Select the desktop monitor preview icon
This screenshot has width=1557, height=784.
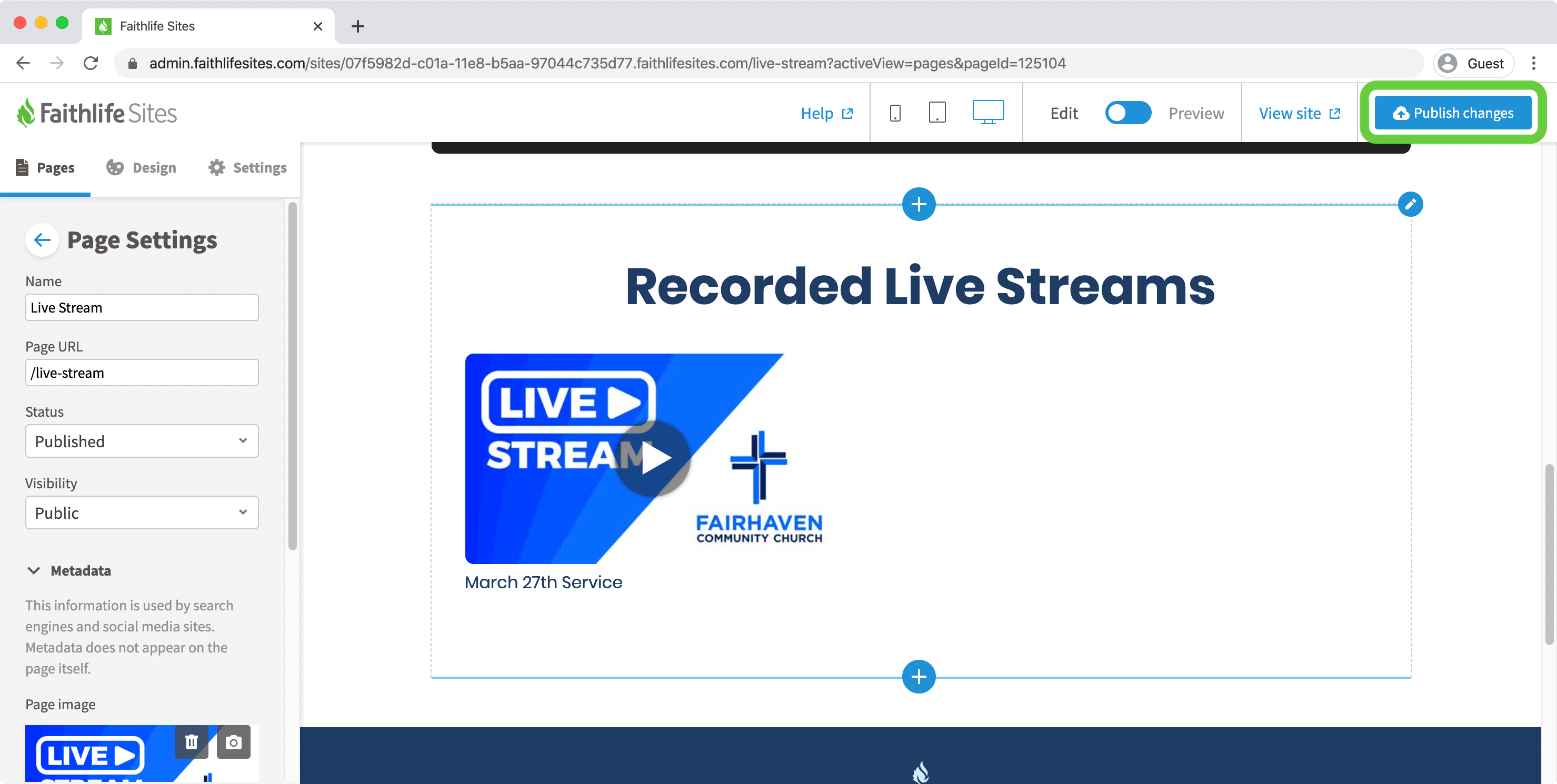point(988,113)
